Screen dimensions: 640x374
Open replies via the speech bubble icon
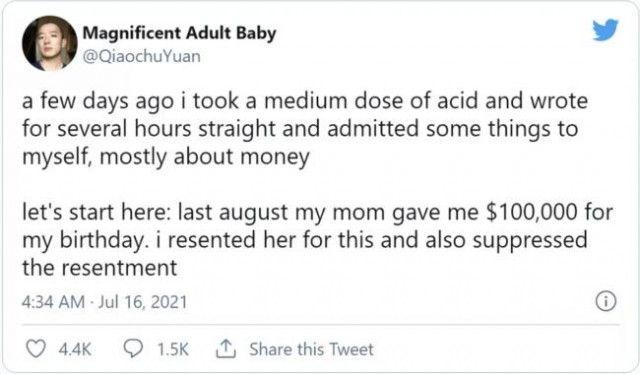(x=133, y=349)
